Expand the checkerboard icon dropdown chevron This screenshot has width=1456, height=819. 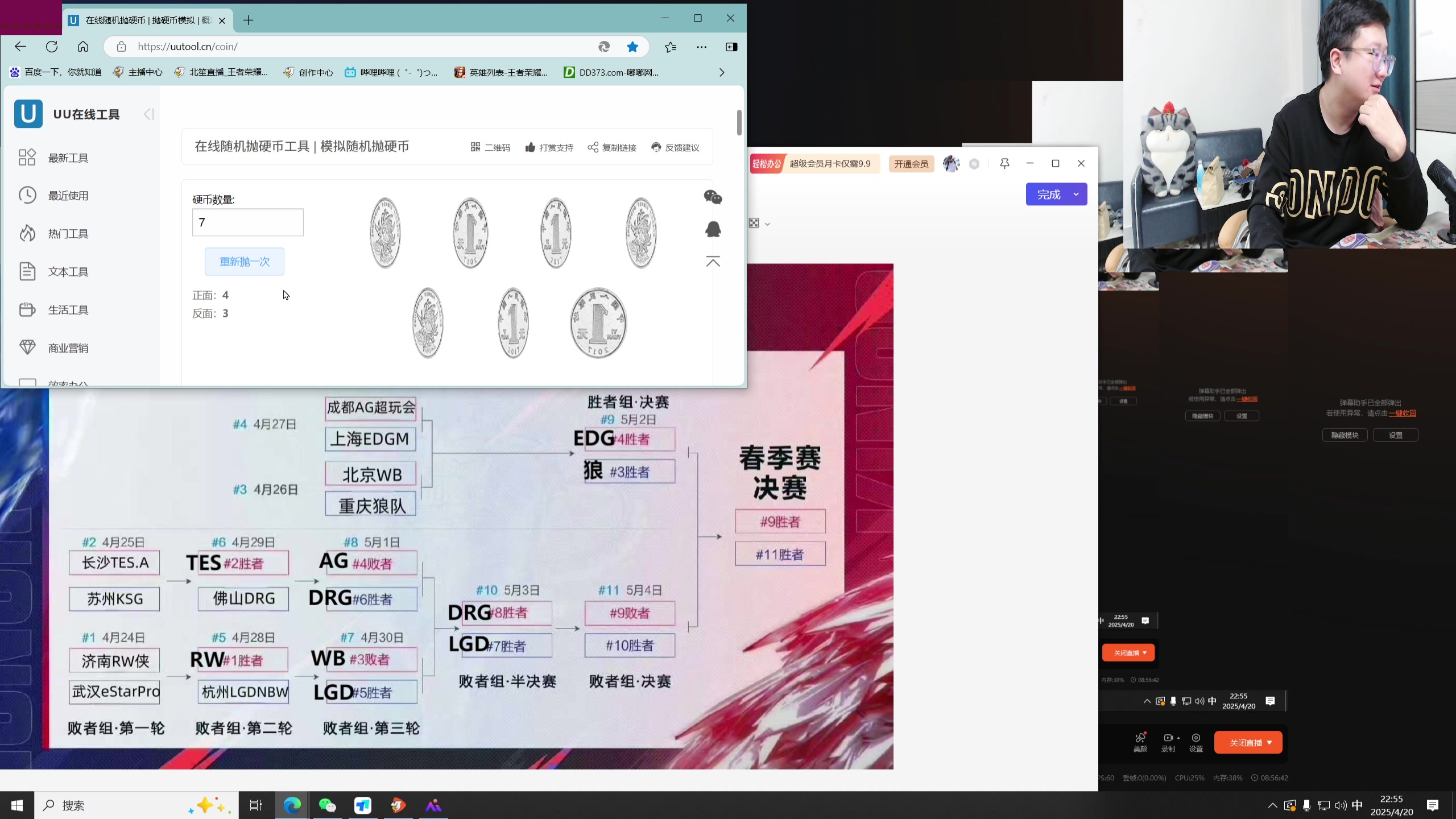click(767, 224)
